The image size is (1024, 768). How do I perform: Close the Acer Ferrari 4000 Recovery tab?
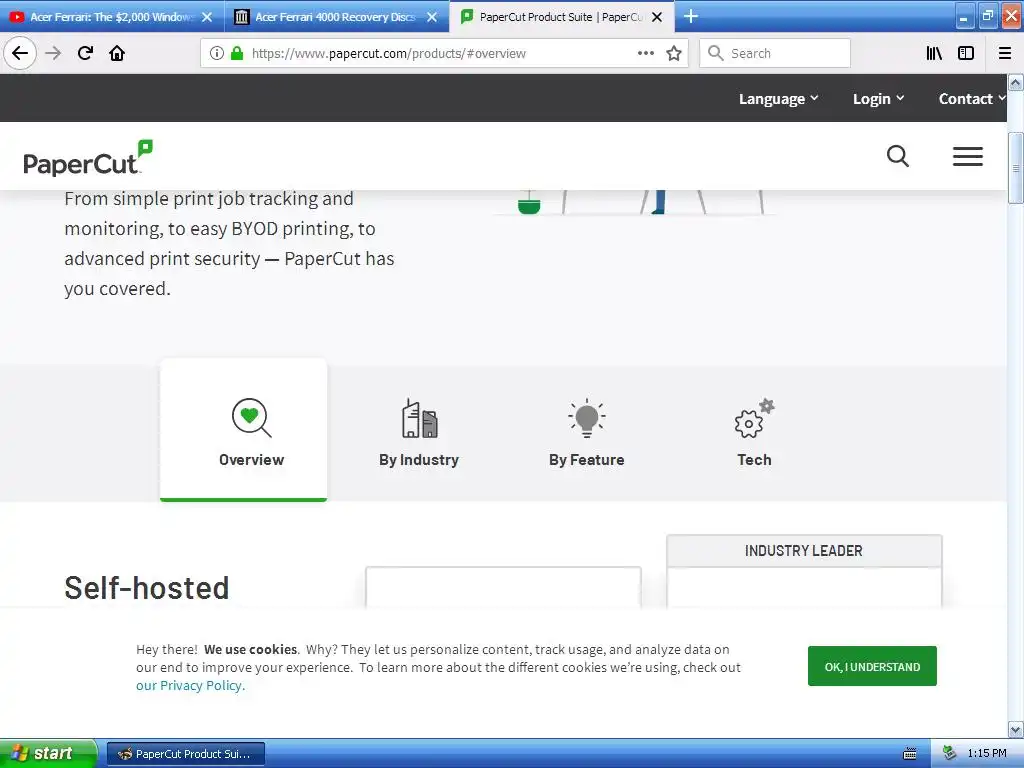[432, 17]
